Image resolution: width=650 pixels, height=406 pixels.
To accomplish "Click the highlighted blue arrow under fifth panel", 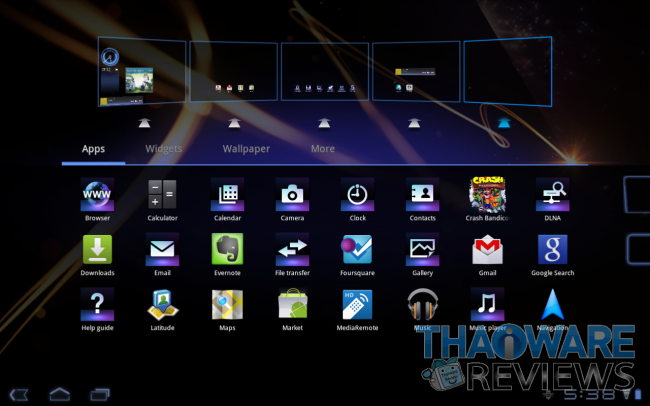I will point(504,123).
